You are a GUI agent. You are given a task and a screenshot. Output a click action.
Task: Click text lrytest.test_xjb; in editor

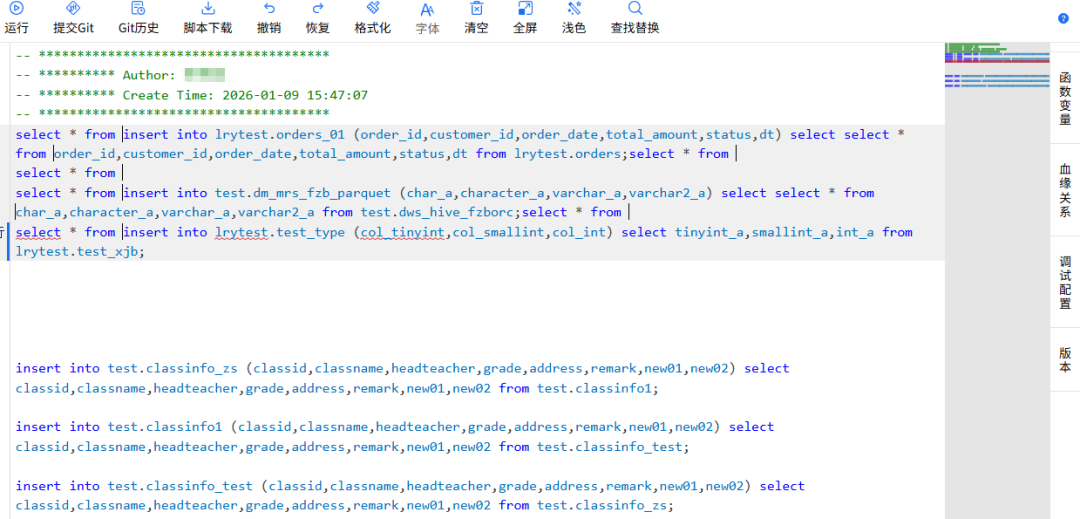pyautogui.click(x=81, y=252)
